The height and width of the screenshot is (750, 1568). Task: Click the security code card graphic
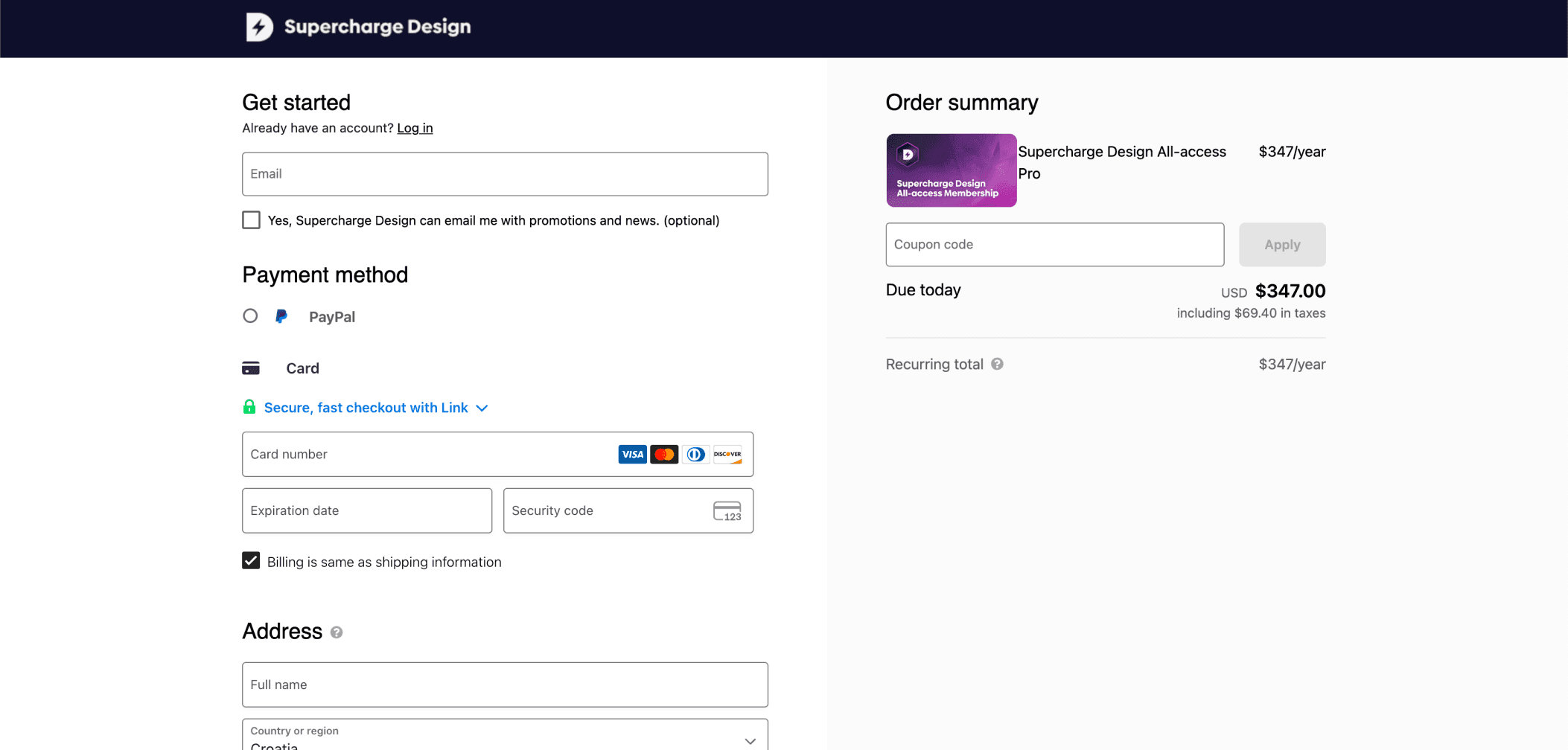(726, 510)
